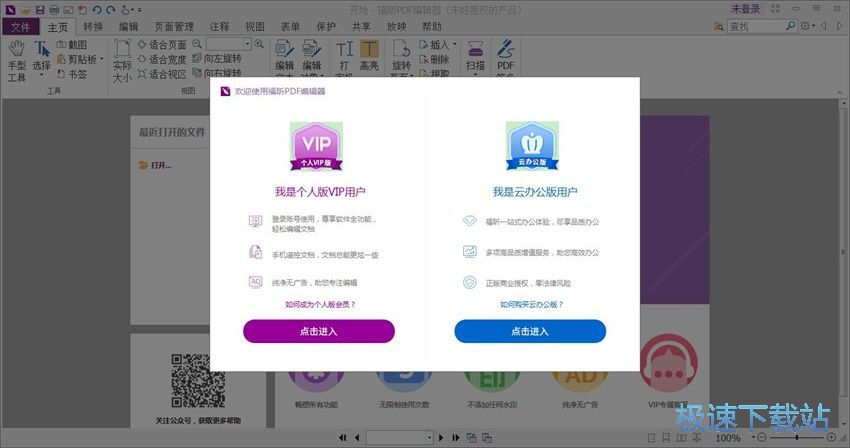Click single page view icon in status bar

pyautogui.click(x=652, y=438)
